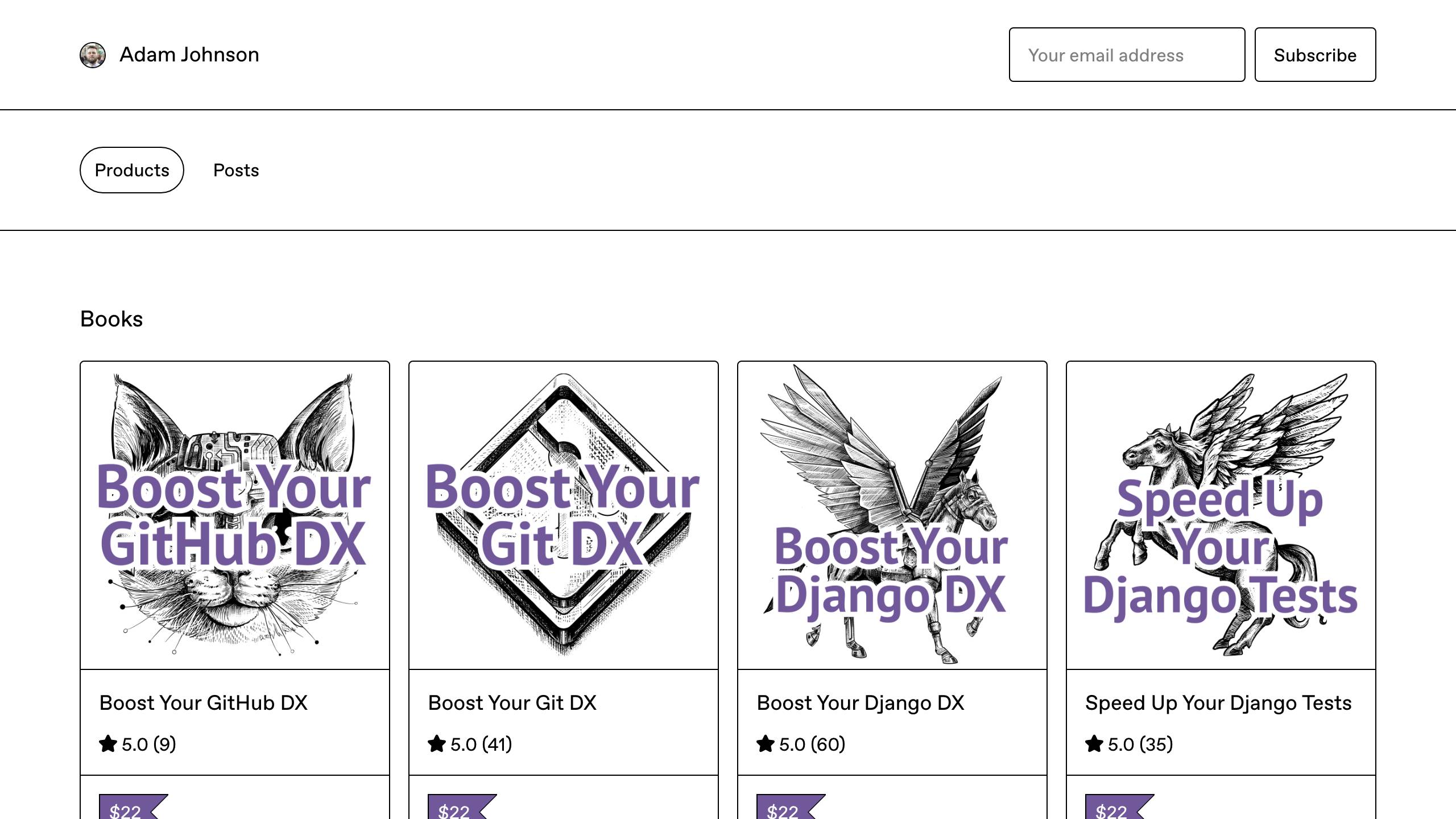Open the Speed Up Your Django Tests cover

(x=1221, y=515)
